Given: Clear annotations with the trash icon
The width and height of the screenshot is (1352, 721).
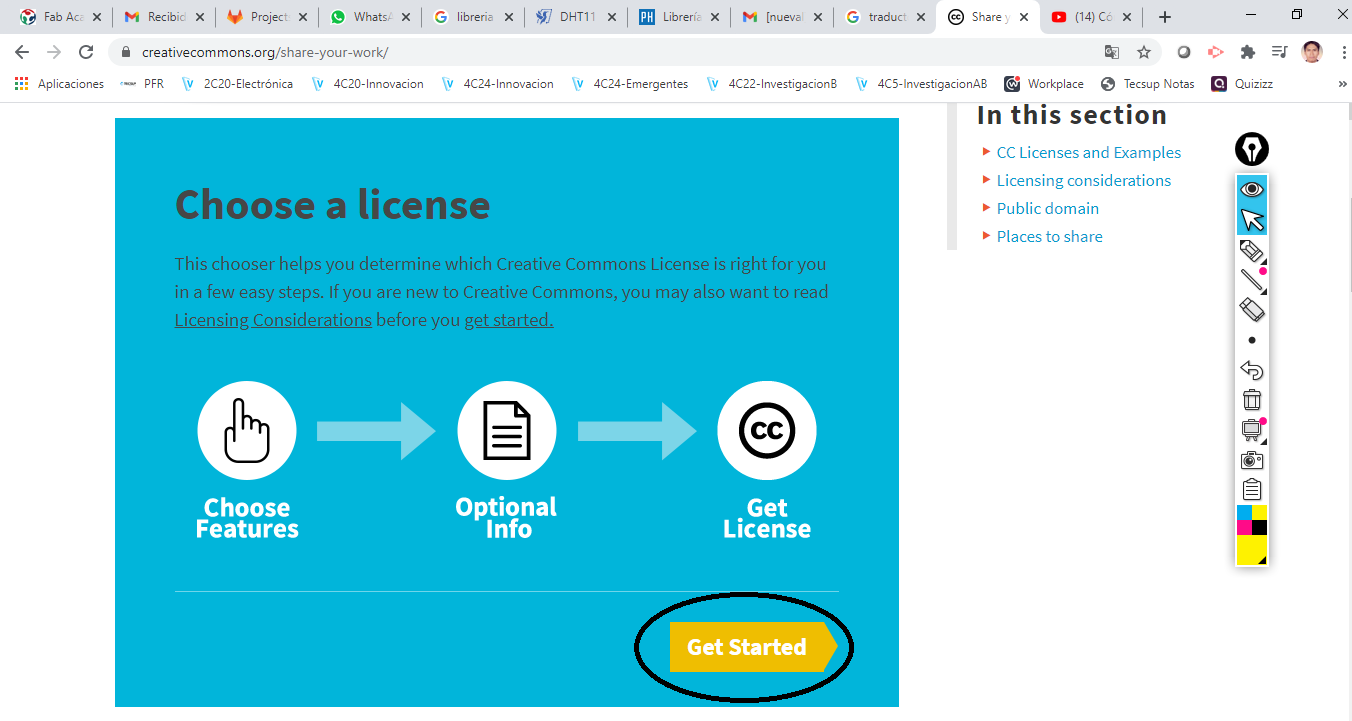Looking at the screenshot, I should pyautogui.click(x=1252, y=400).
